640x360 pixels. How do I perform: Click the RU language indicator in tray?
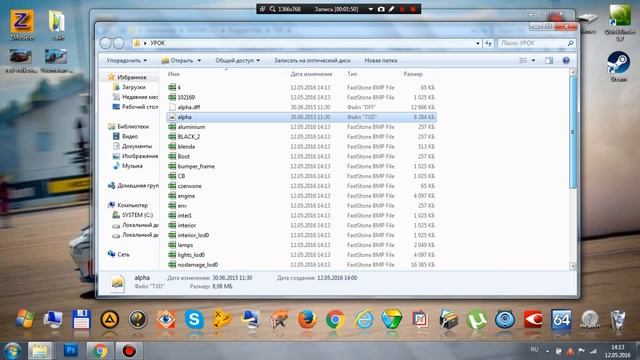coord(534,350)
